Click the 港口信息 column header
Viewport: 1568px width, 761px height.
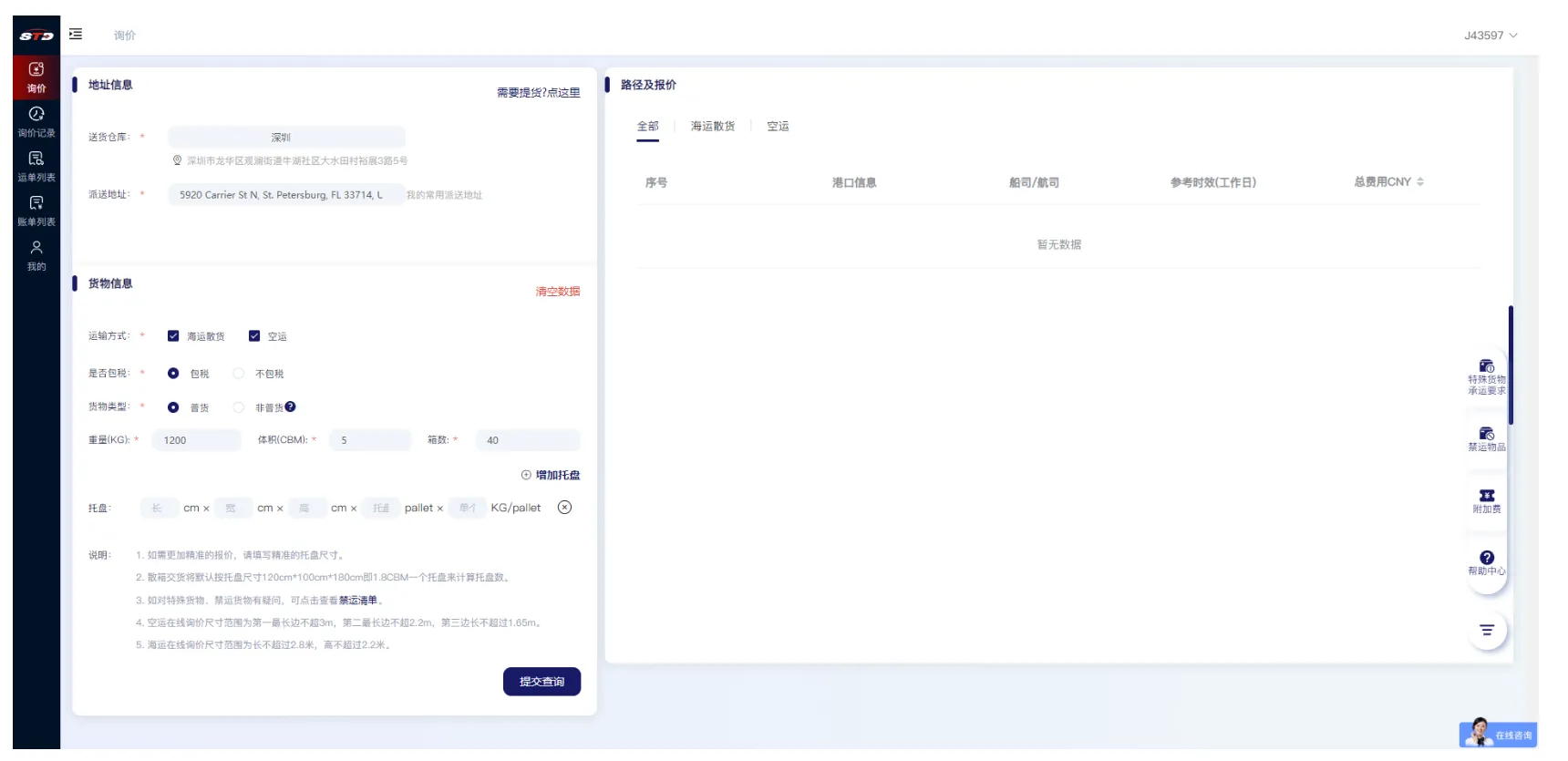pos(853,182)
